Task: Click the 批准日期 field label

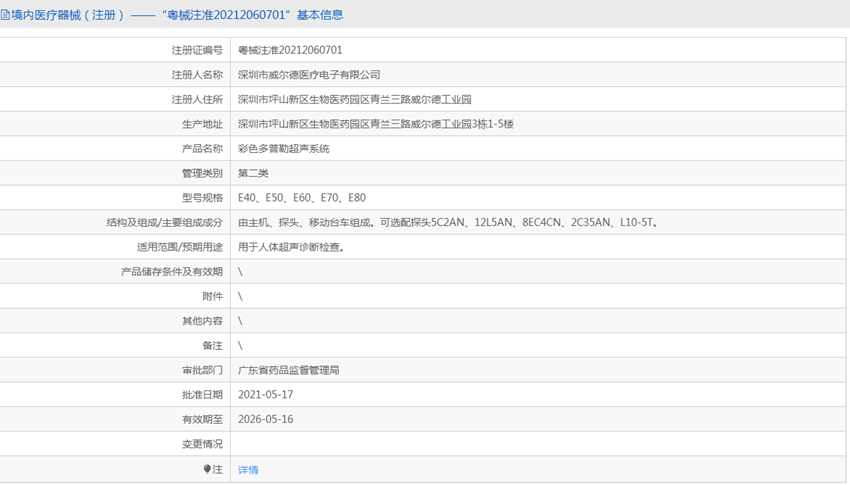Action: coord(202,395)
